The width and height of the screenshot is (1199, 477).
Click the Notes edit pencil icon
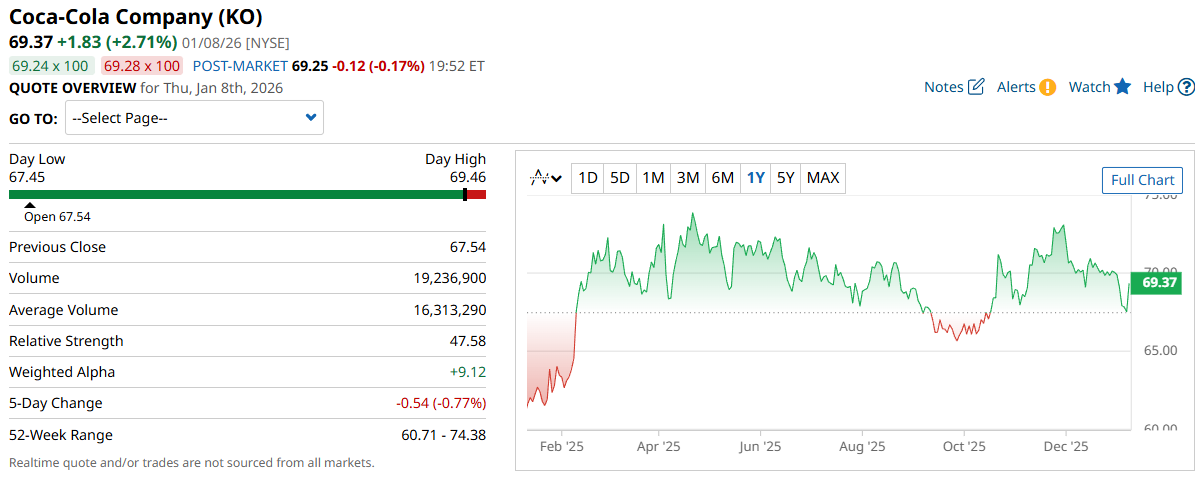[x=977, y=87]
